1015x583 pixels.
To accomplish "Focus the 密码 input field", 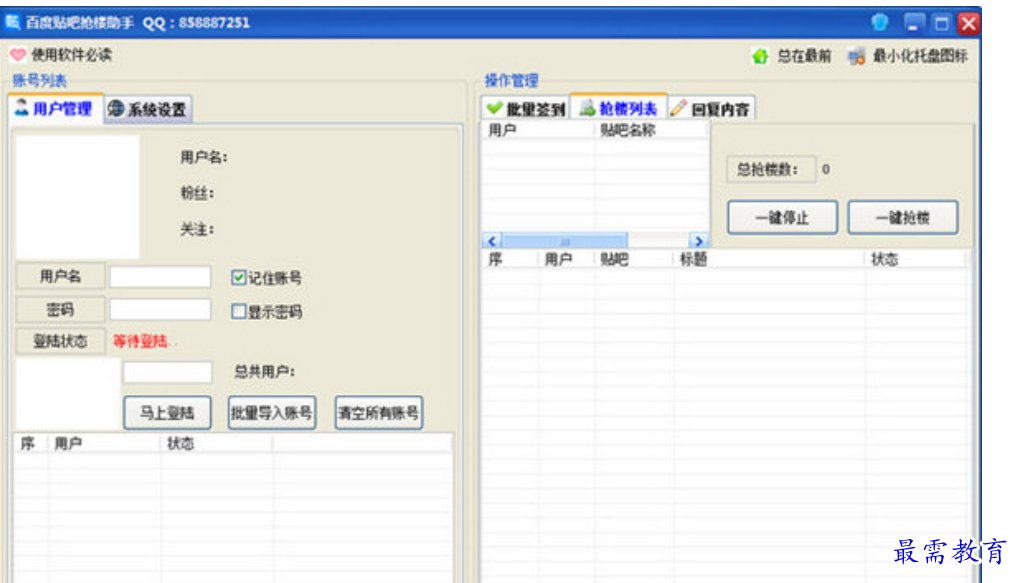I will pyautogui.click(x=160, y=310).
